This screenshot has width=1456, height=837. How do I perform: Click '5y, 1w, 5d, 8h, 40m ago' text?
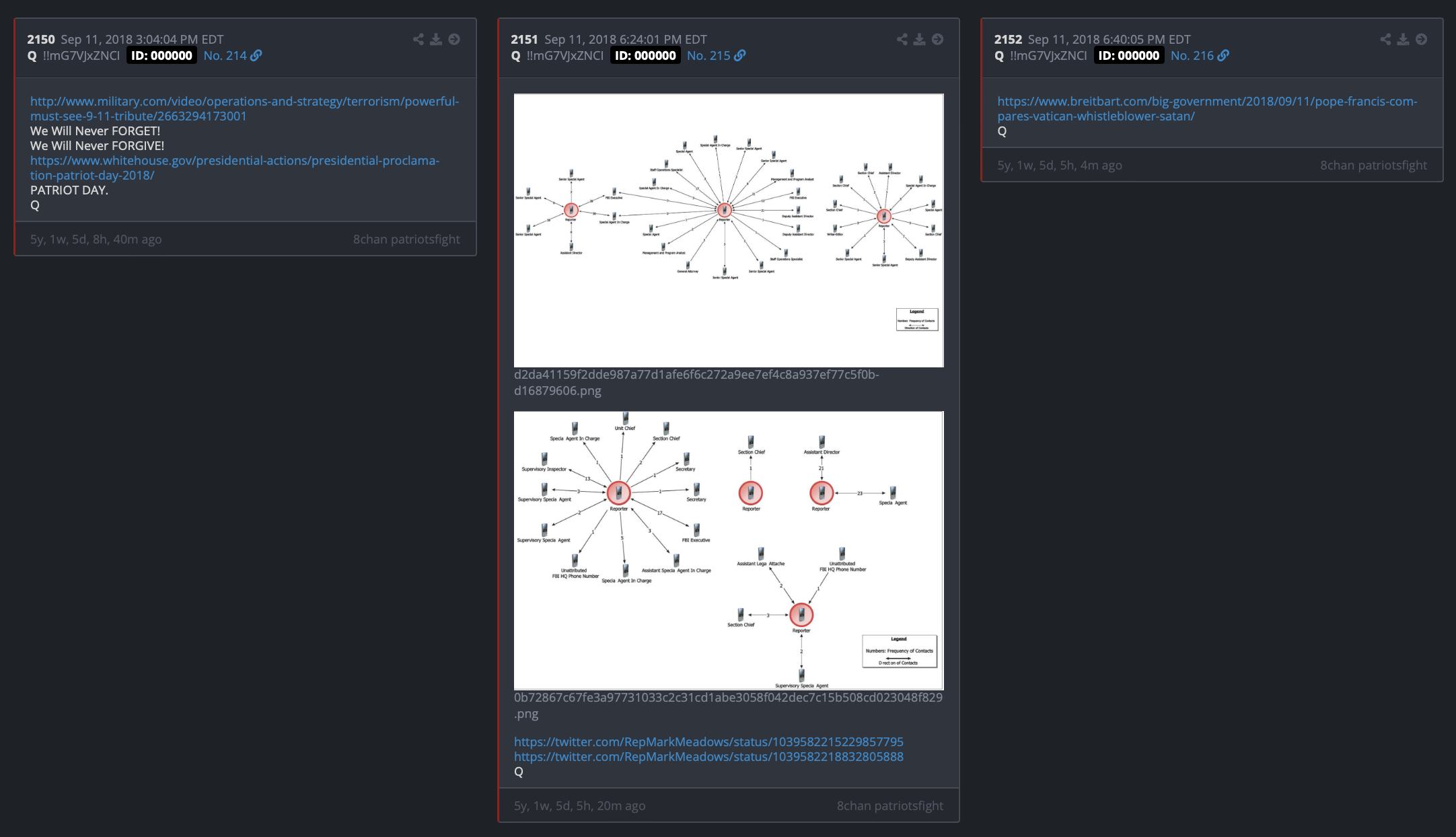(x=96, y=239)
